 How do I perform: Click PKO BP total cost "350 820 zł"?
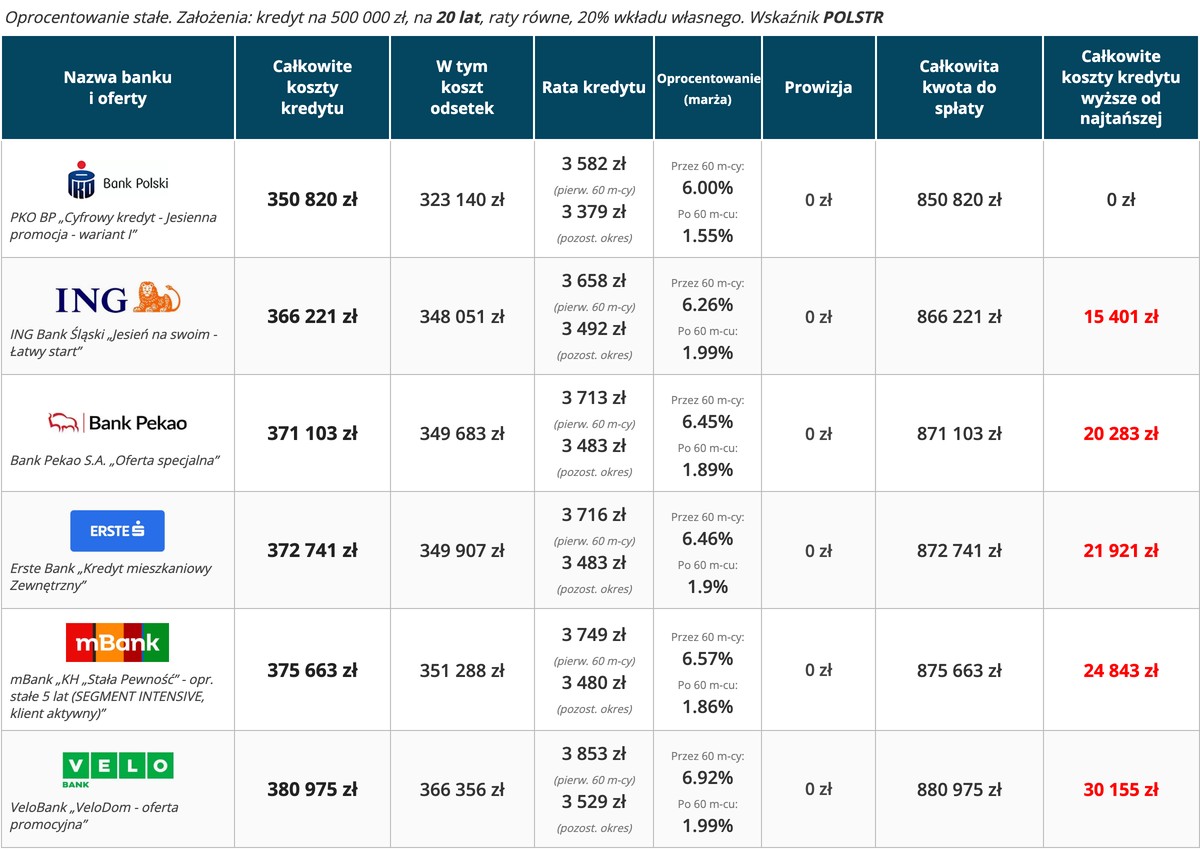coord(312,199)
